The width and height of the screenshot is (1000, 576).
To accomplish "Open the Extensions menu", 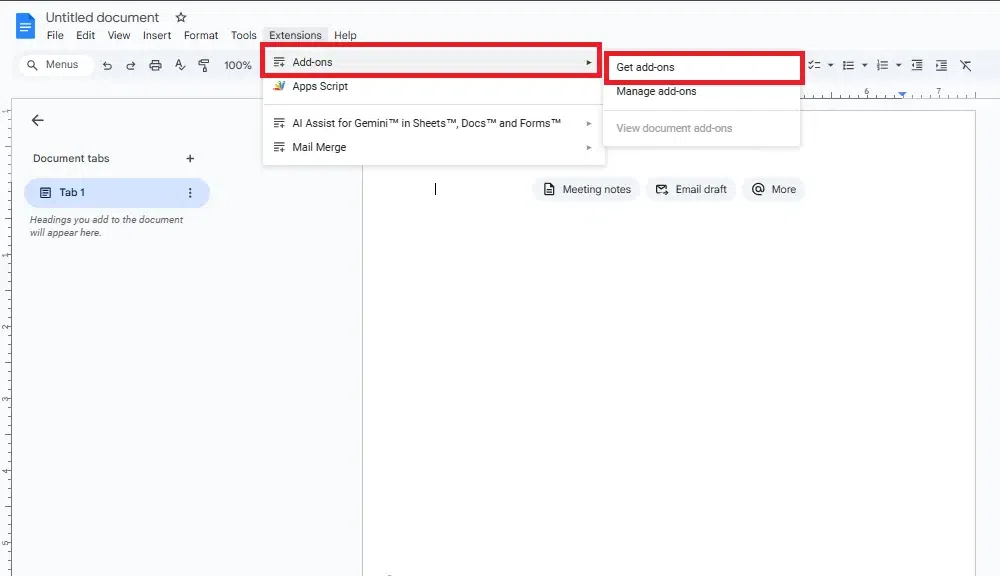I will point(295,35).
